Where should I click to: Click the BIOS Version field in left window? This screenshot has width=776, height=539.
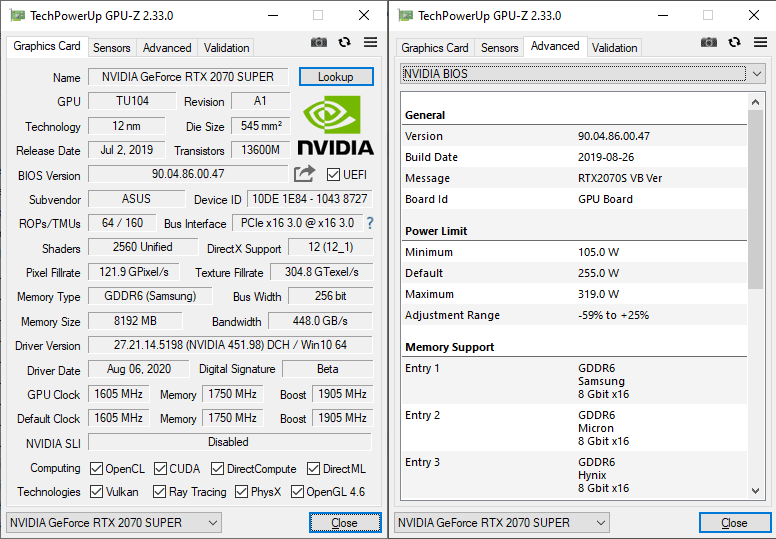(x=188, y=174)
